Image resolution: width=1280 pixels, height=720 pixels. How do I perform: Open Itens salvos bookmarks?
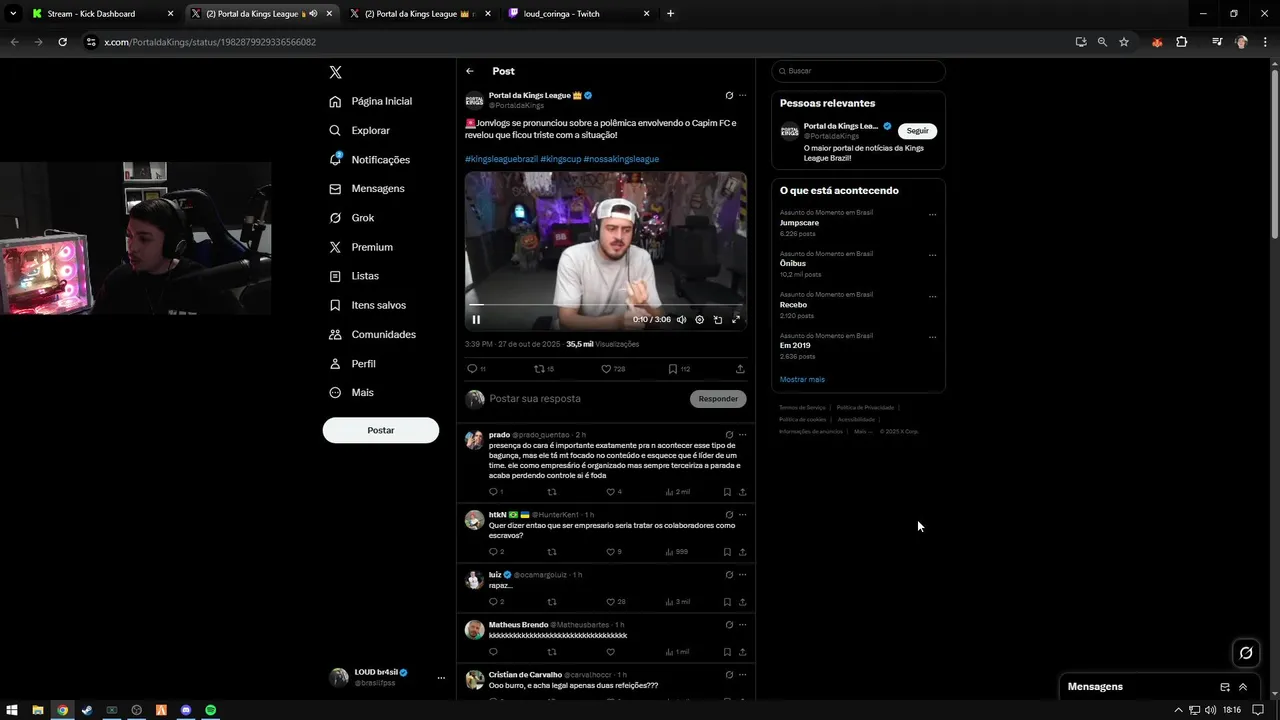point(367,305)
